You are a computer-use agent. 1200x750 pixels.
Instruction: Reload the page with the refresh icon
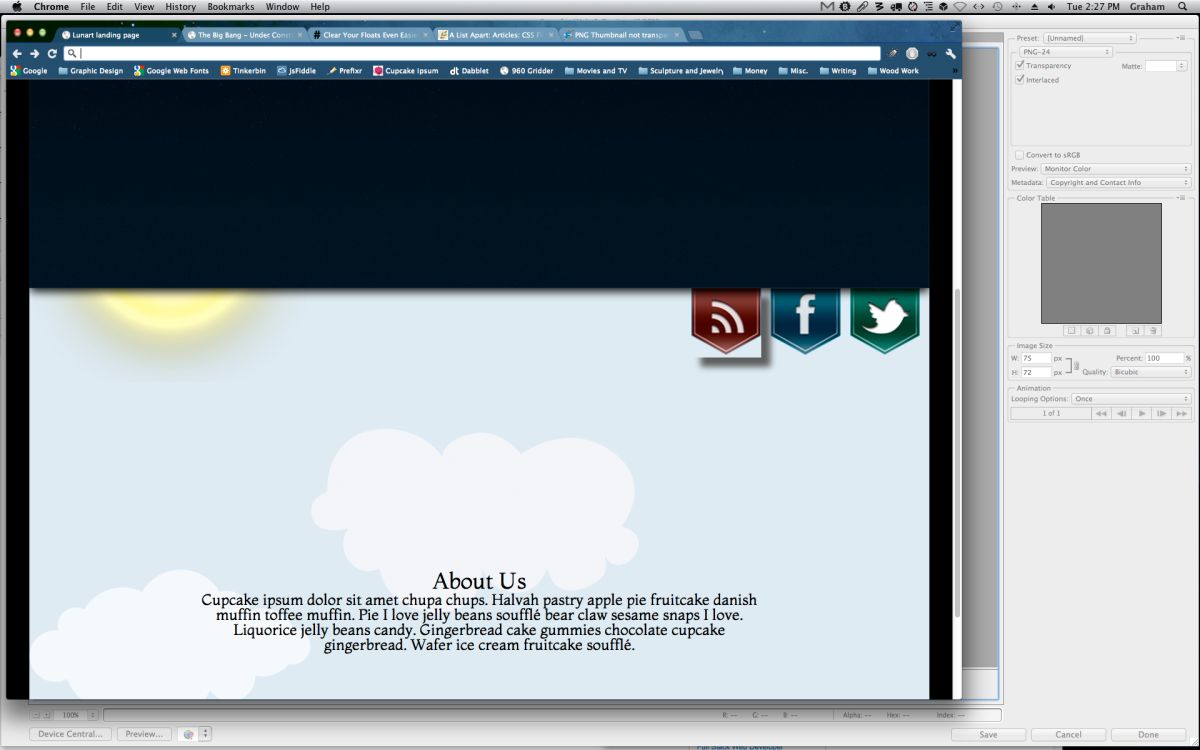point(52,53)
